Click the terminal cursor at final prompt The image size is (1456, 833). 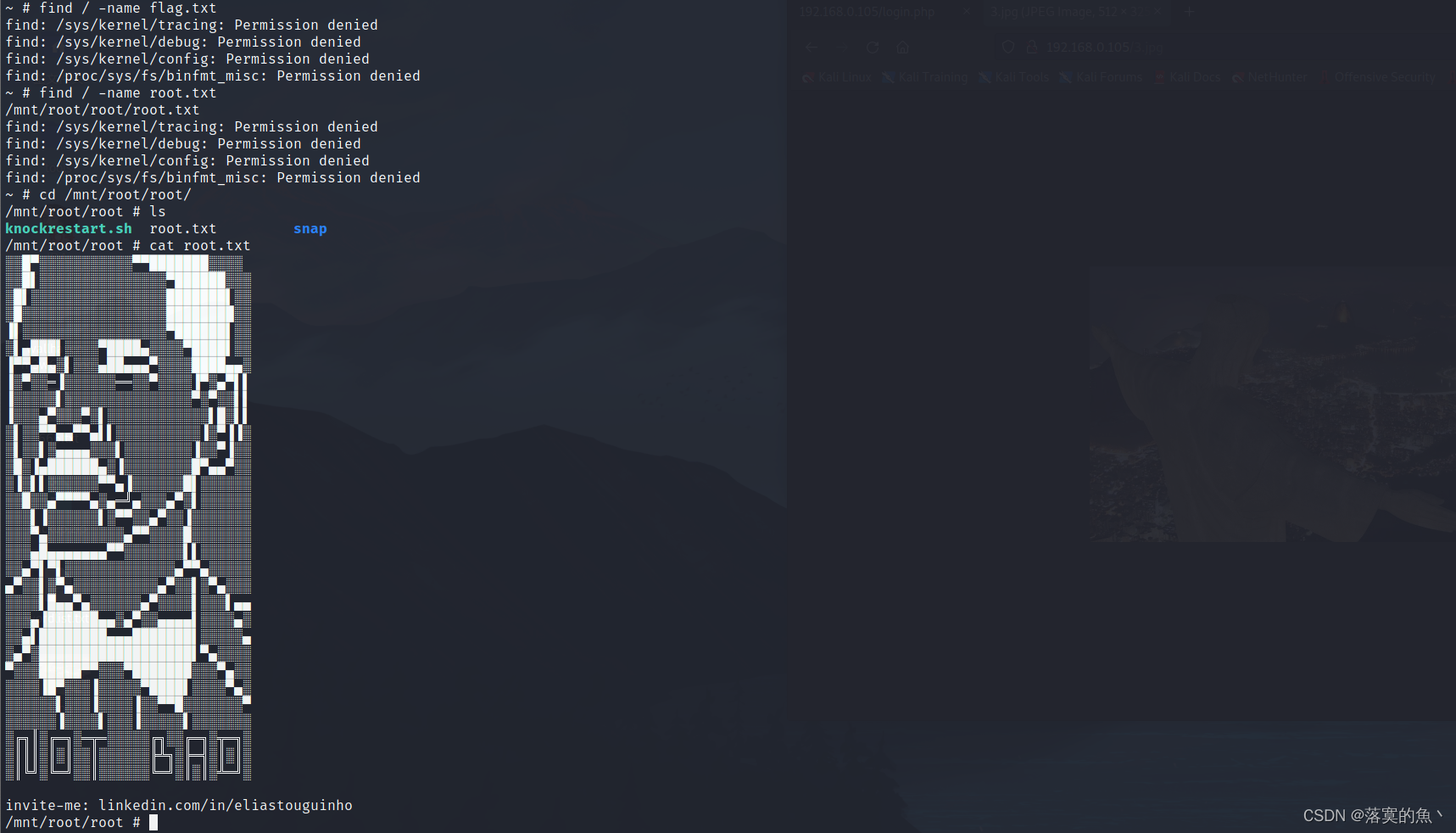153,822
